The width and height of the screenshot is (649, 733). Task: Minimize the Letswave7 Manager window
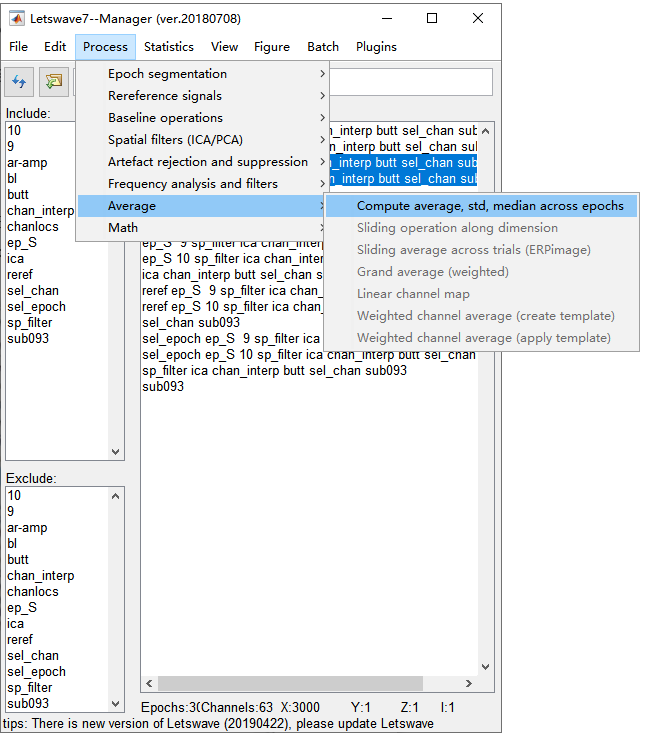point(387,18)
